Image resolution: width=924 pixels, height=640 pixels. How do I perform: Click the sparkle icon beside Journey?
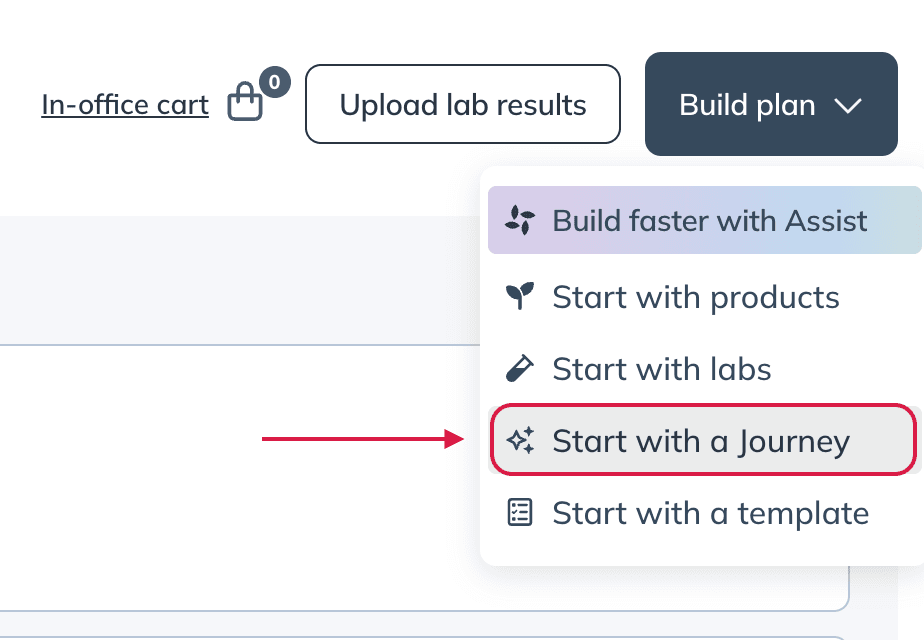point(521,440)
